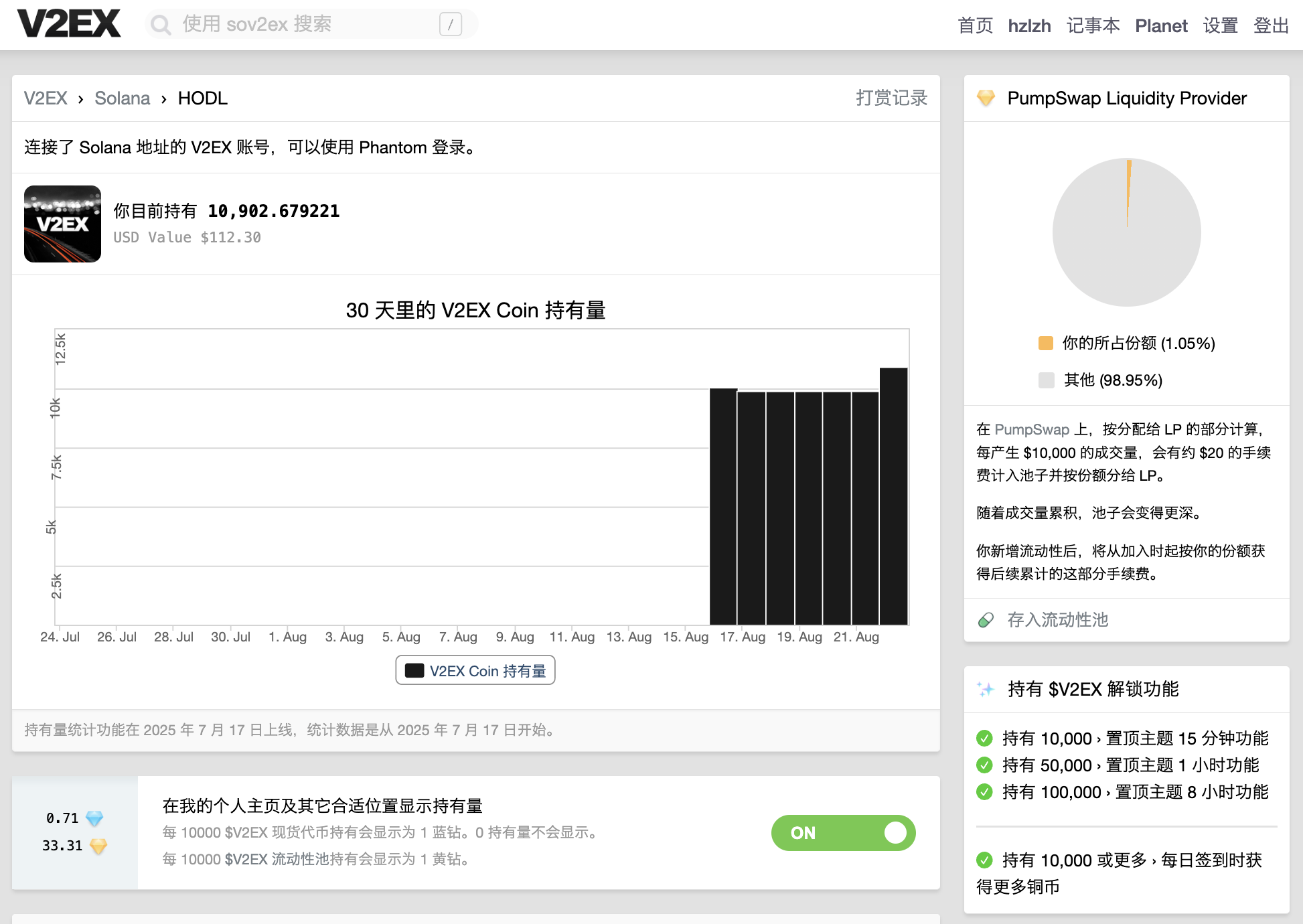
Task: Focus the sov2ex search field
Action: (x=311, y=25)
